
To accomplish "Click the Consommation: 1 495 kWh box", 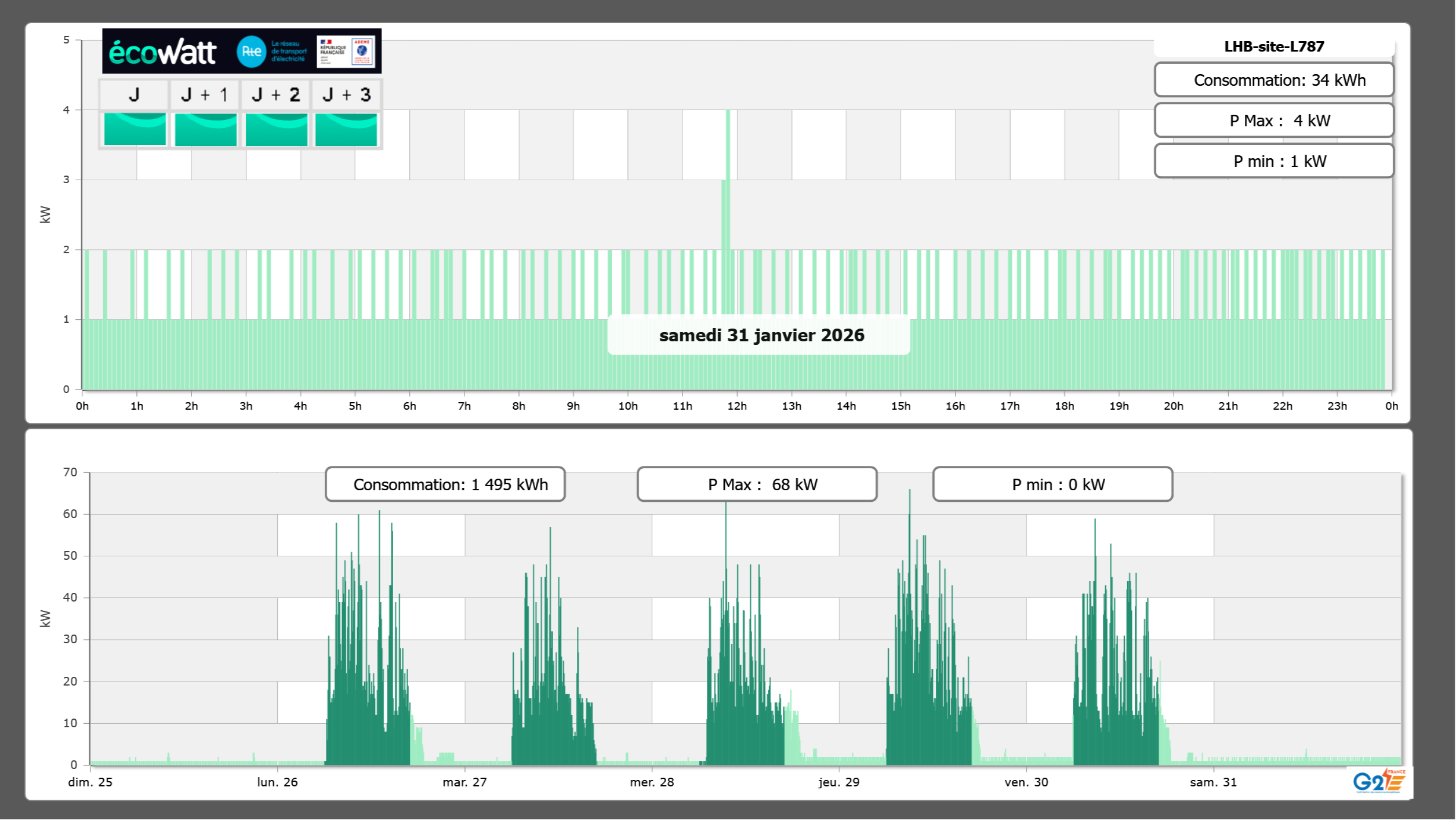I will (445, 484).
